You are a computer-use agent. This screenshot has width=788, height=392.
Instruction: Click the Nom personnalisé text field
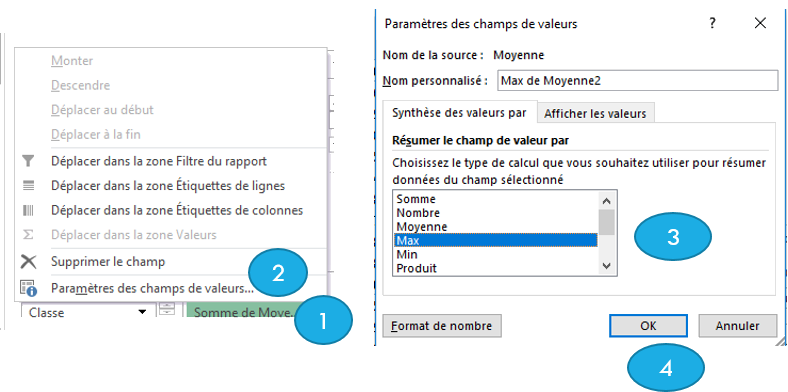pos(637,80)
